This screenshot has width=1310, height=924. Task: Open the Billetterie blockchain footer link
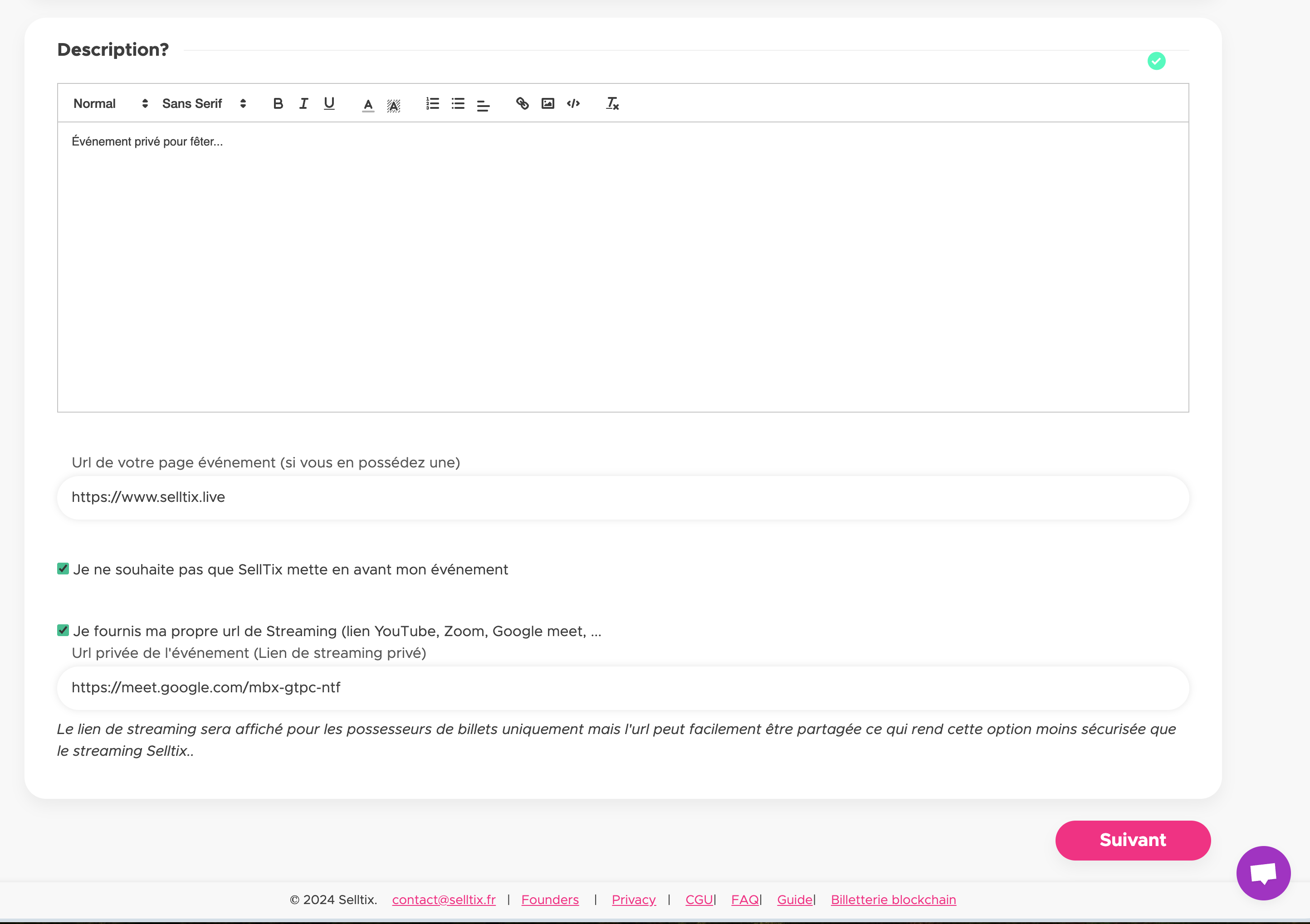(893, 900)
